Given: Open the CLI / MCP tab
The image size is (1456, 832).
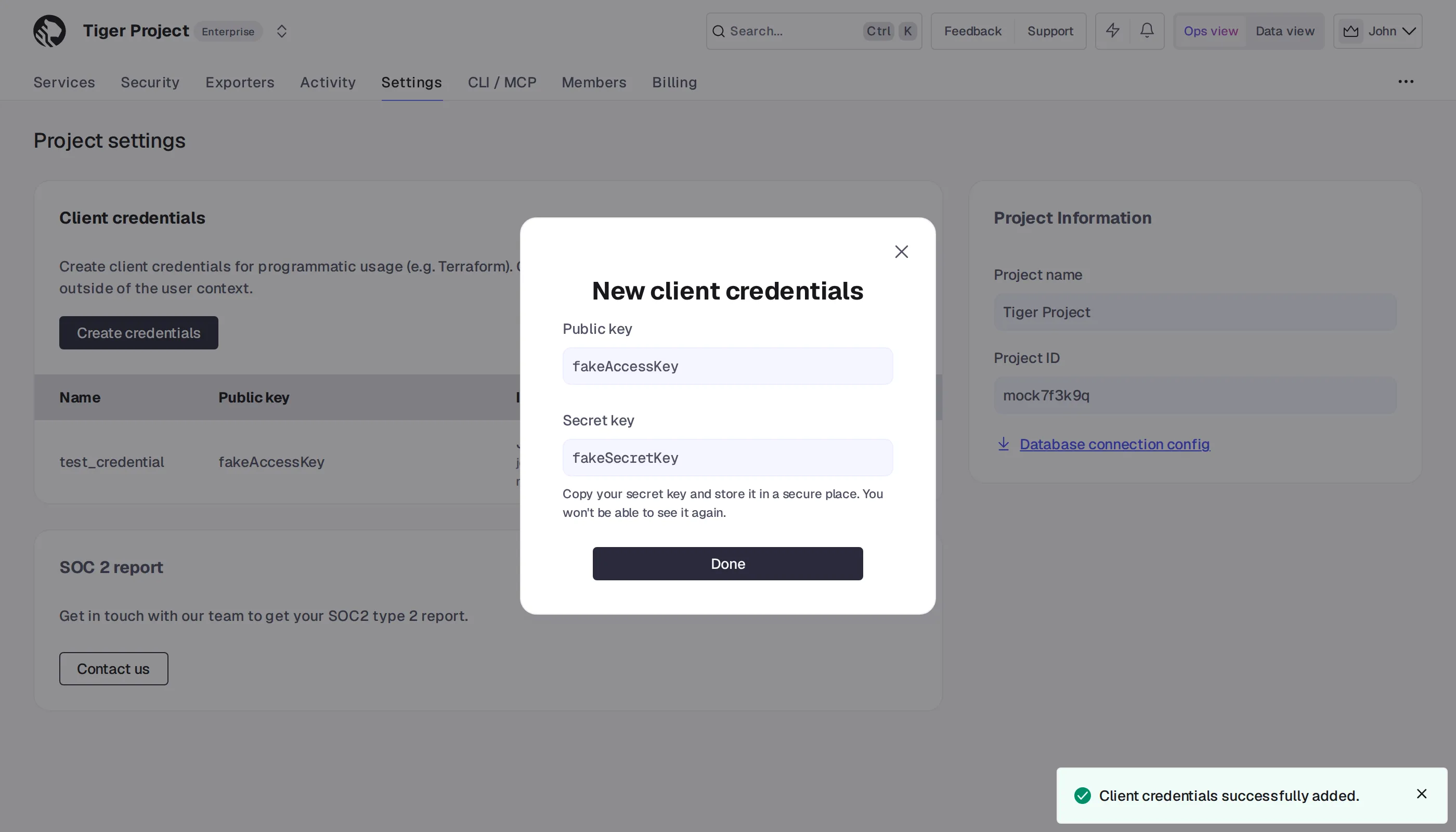Looking at the screenshot, I should coord(502,82).
